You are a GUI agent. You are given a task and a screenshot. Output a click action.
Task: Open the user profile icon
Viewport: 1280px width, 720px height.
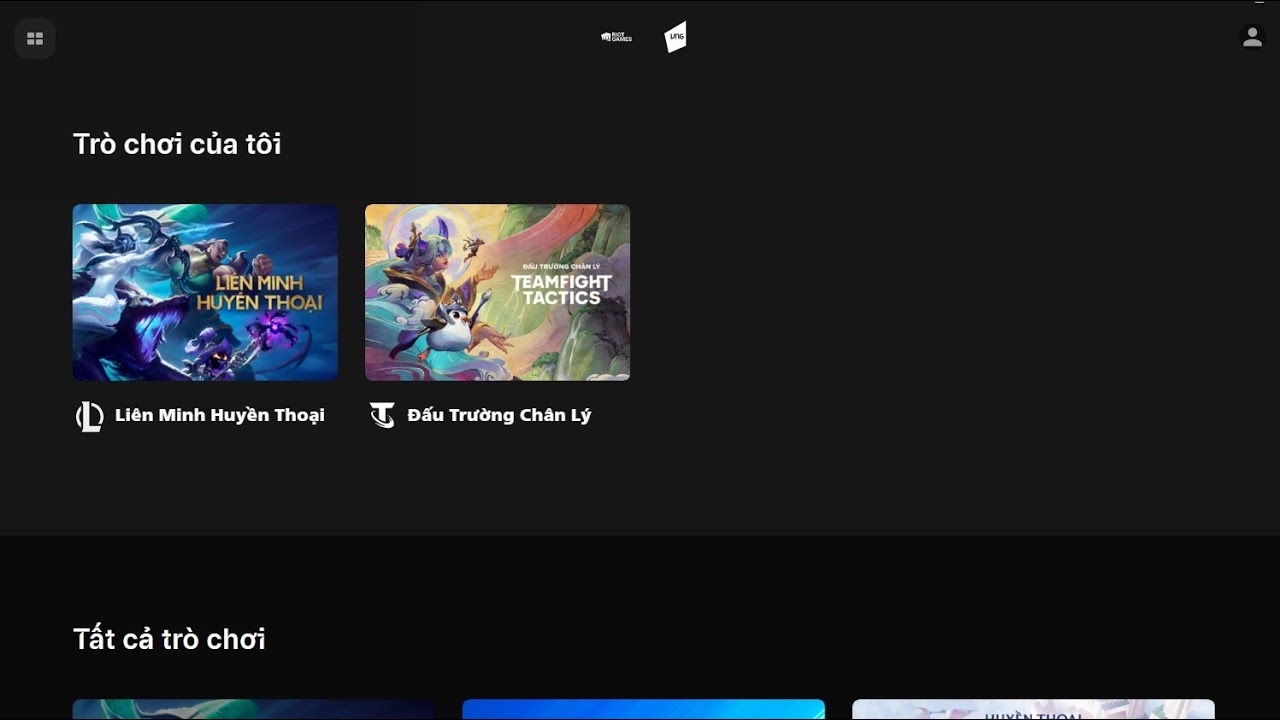1252,37
